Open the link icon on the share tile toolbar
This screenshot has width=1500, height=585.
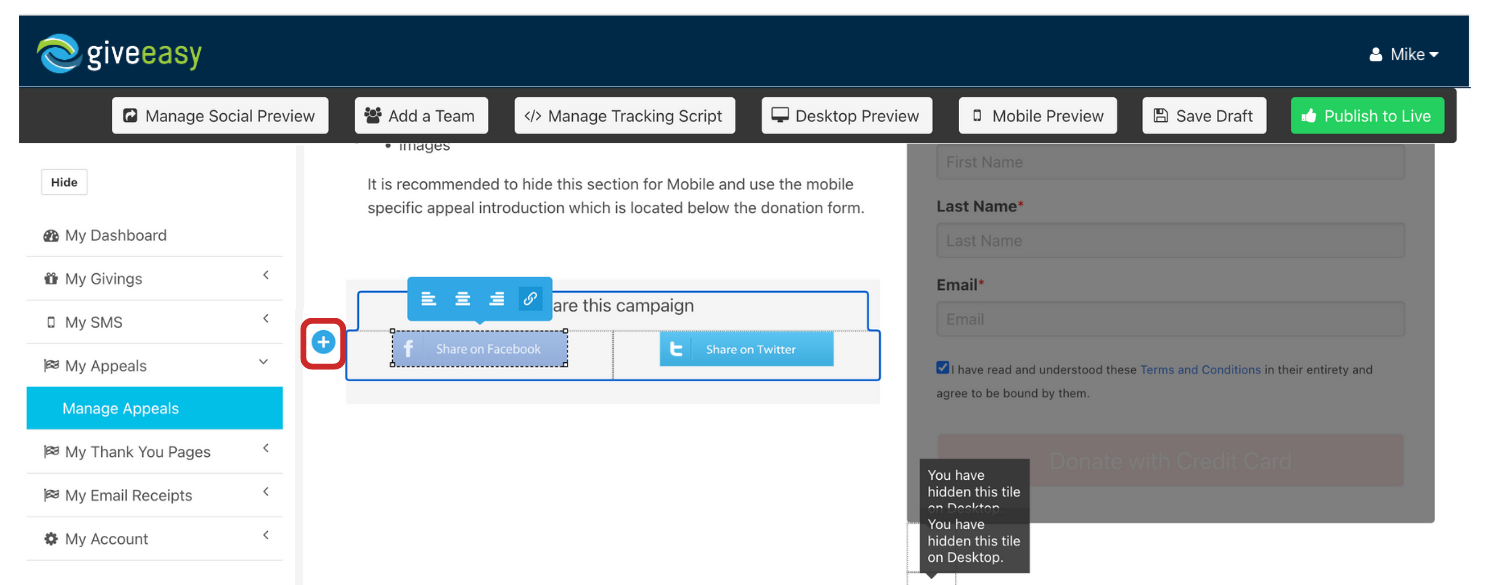tap(530, 299)
